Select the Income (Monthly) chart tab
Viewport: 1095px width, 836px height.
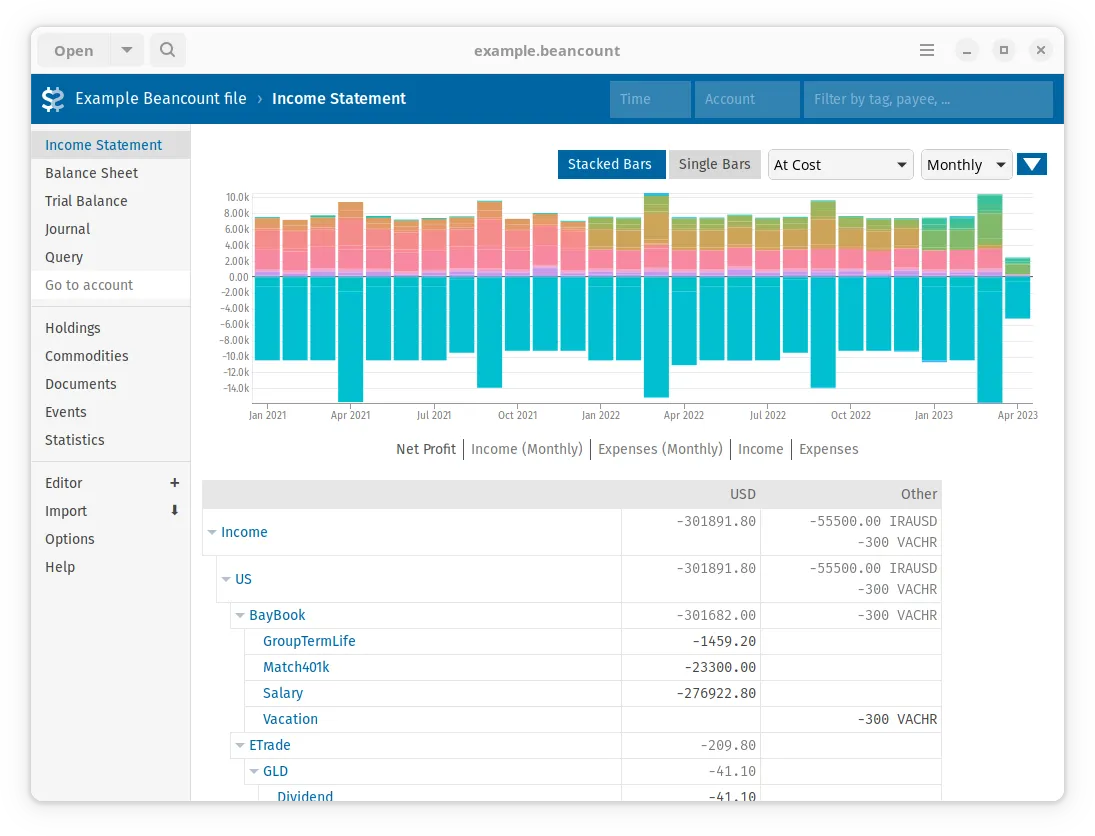click(527, 449)
